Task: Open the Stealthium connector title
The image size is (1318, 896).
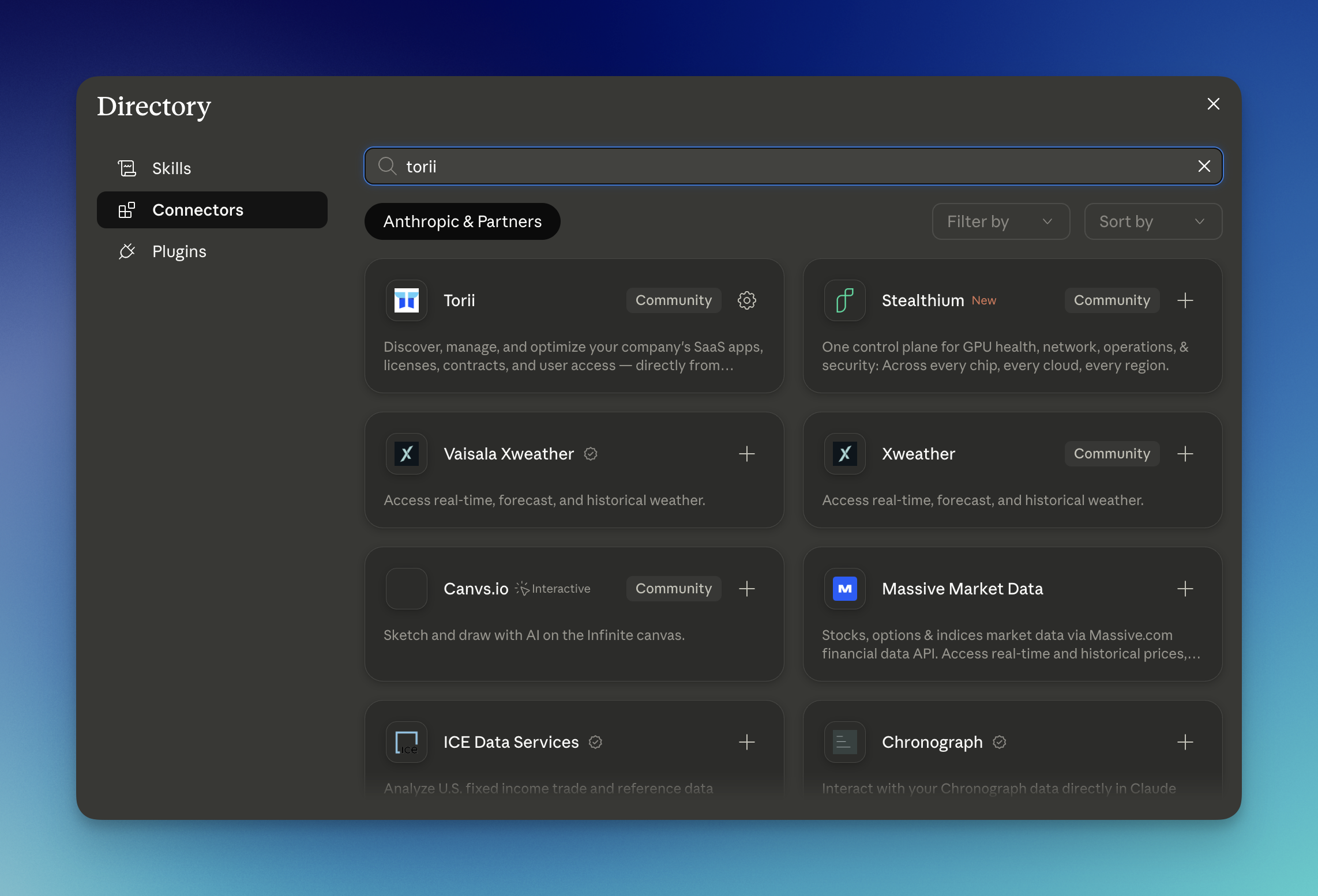Action: pyautogui.click(x=923, y=300)
